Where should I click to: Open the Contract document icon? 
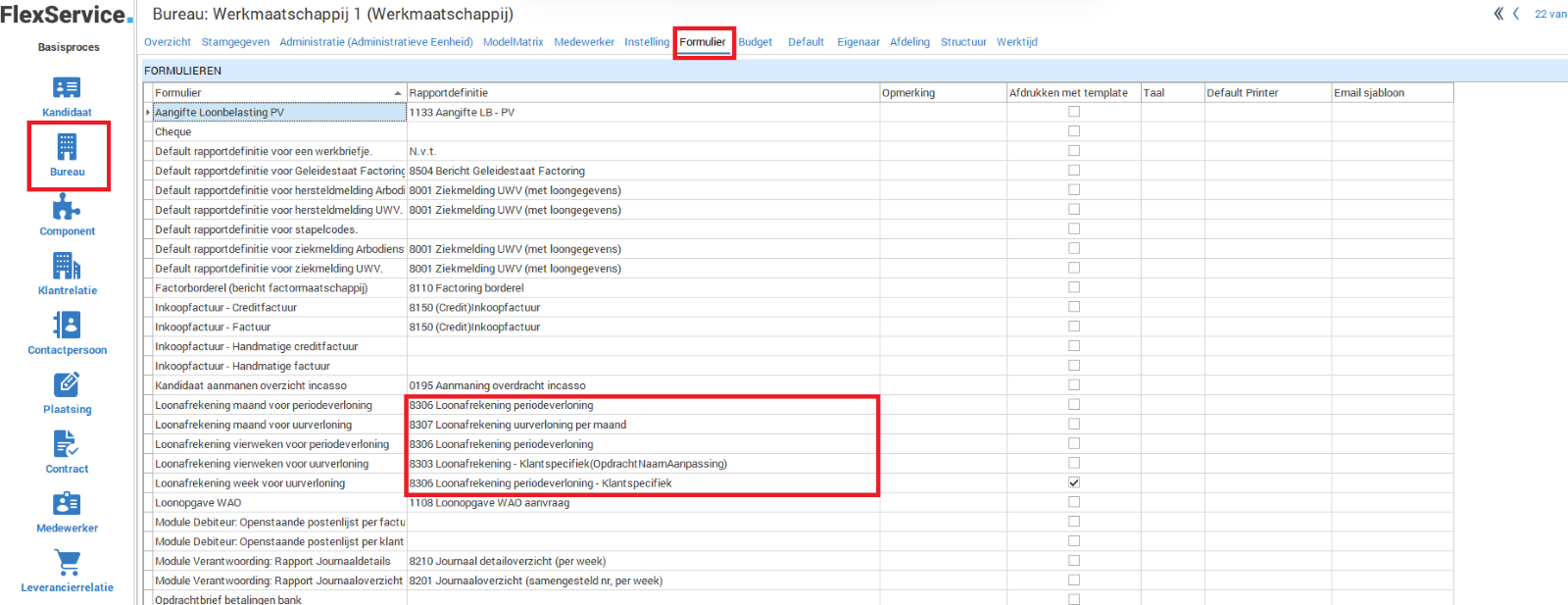(x=67, y=445)
